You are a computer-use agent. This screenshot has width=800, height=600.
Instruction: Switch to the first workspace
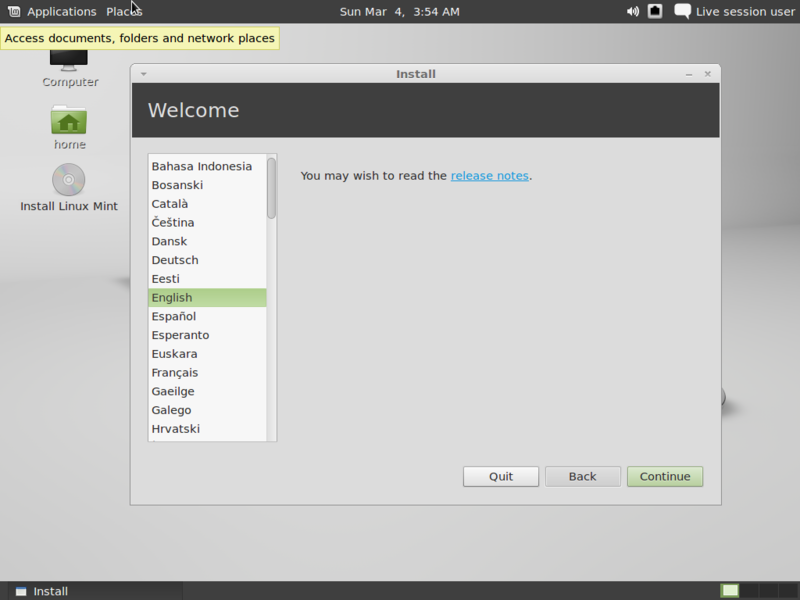pyautogui.click(x=730, y=591)
